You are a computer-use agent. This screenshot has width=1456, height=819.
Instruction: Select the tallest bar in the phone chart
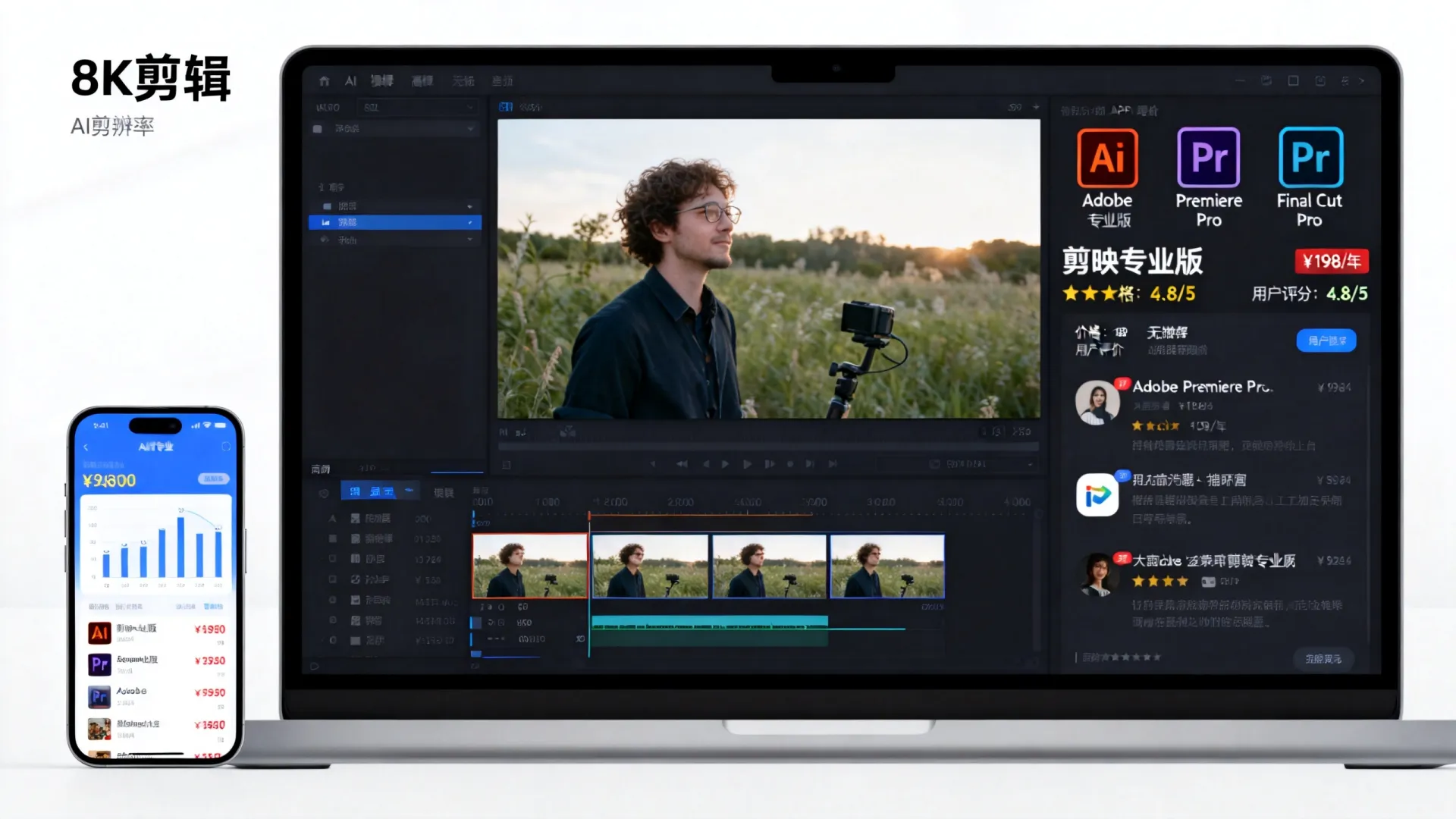point(181,548)
